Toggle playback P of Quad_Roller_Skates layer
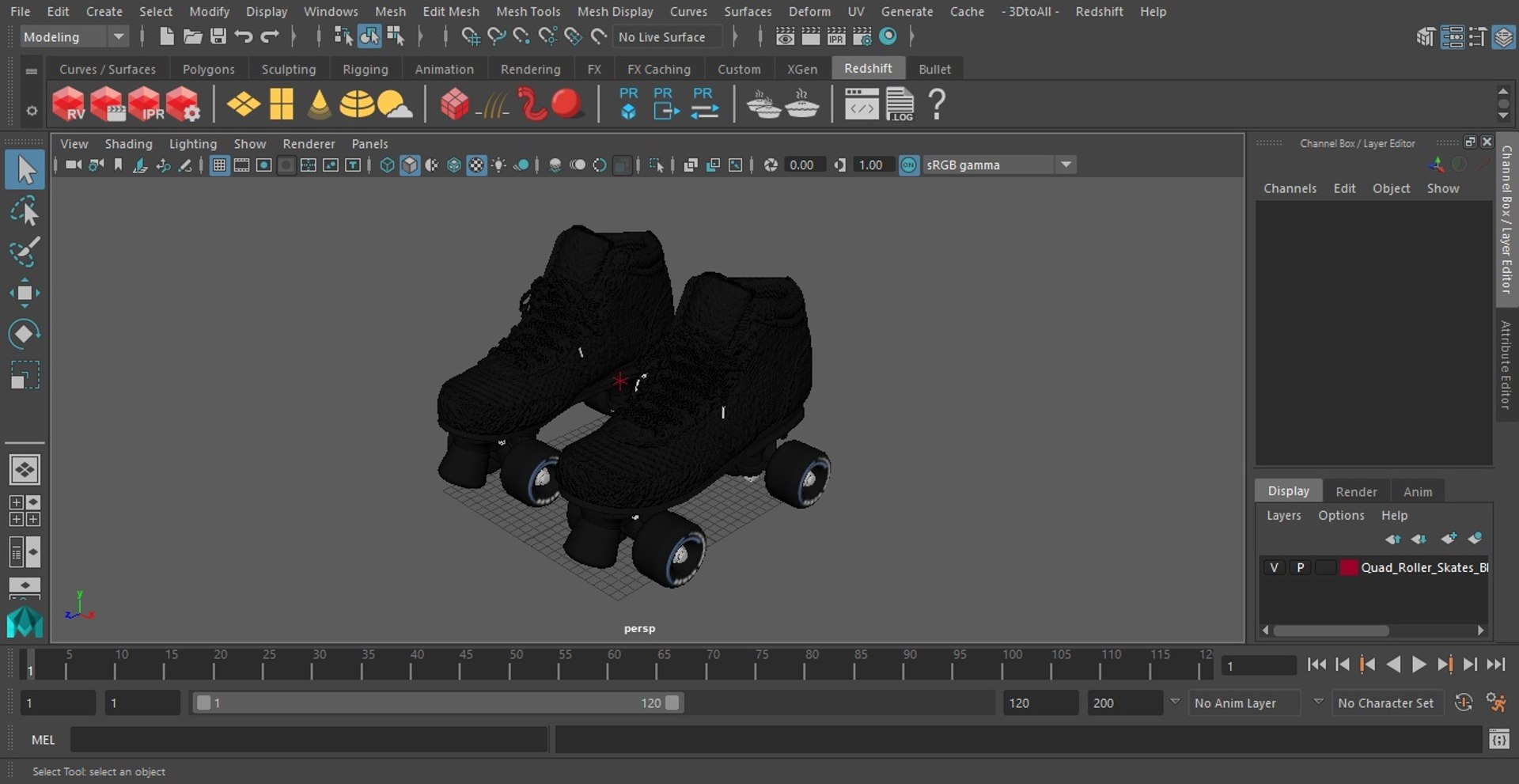Screen dimensions: 1519x784 point(1300,567)
